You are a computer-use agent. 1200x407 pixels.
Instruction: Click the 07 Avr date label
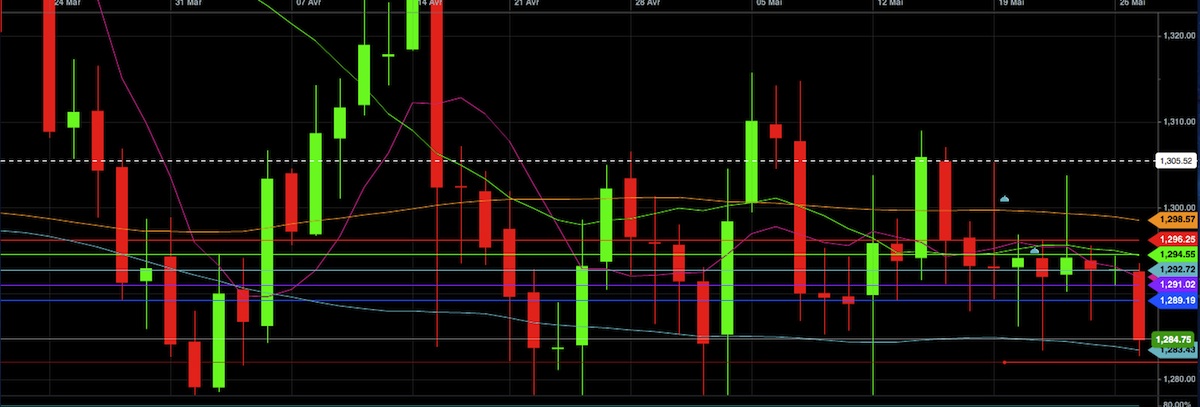(308, 4)
